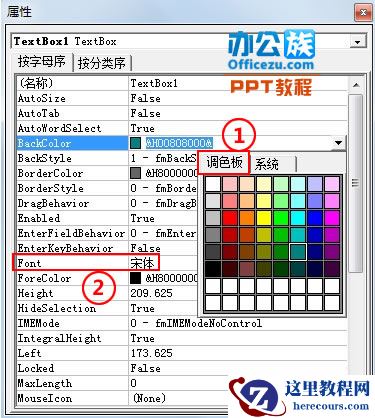Pick the pure red palette swatch
This screenshot has height=418, width=375.
pos(230,218)
